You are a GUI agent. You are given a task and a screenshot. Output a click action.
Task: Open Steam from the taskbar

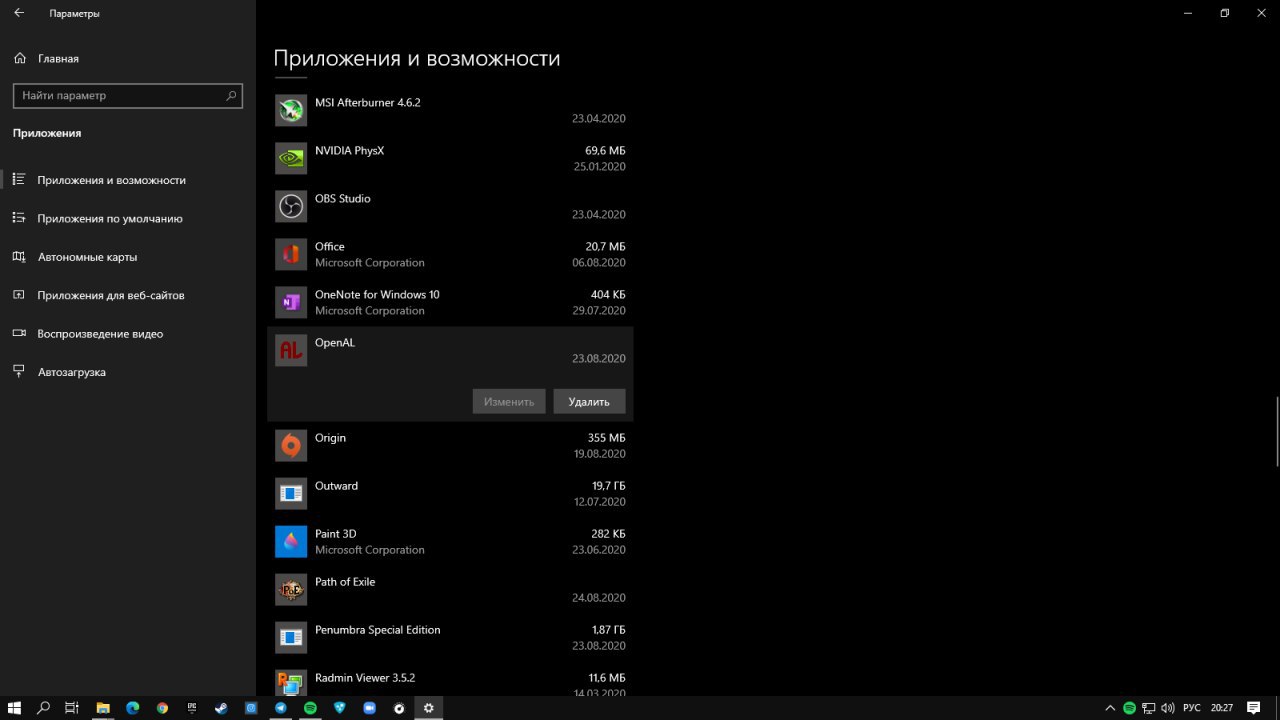221,708
